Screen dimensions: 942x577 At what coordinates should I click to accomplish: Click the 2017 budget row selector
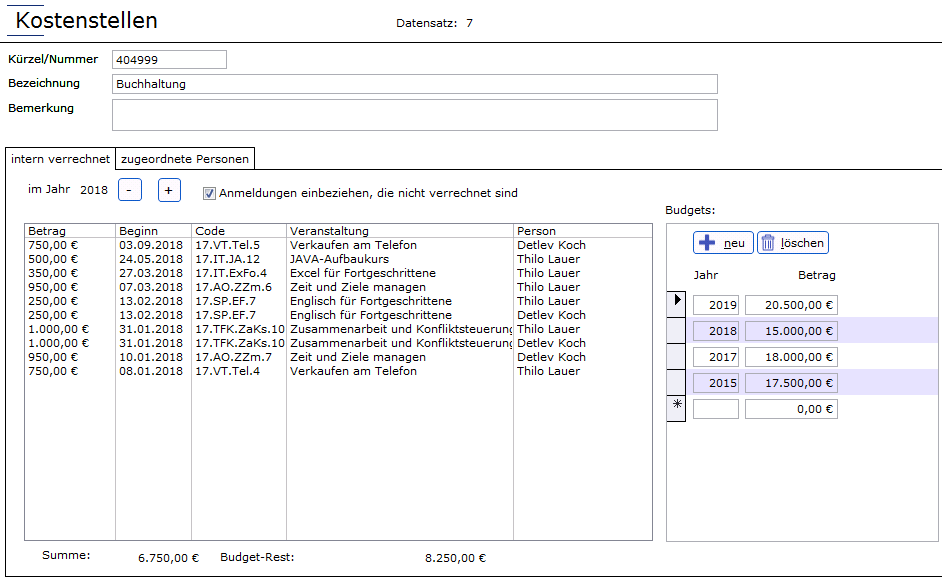pyautogui.click(x=676, y=356)
